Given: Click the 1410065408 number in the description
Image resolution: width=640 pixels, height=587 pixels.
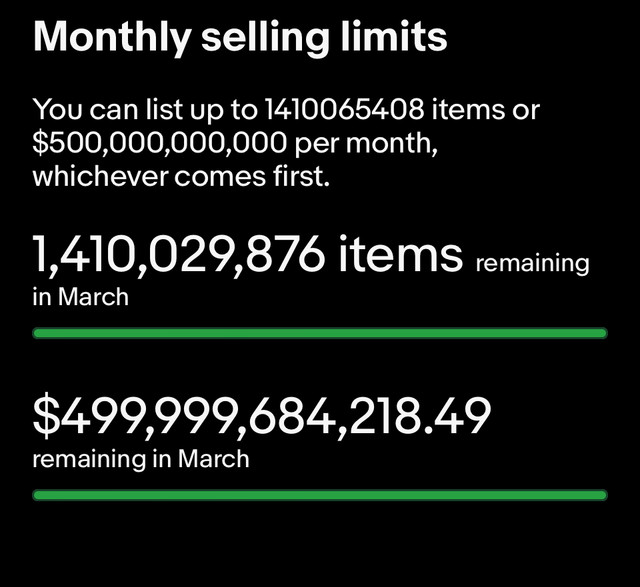Looking at the screenshot, I should point(344,109).
